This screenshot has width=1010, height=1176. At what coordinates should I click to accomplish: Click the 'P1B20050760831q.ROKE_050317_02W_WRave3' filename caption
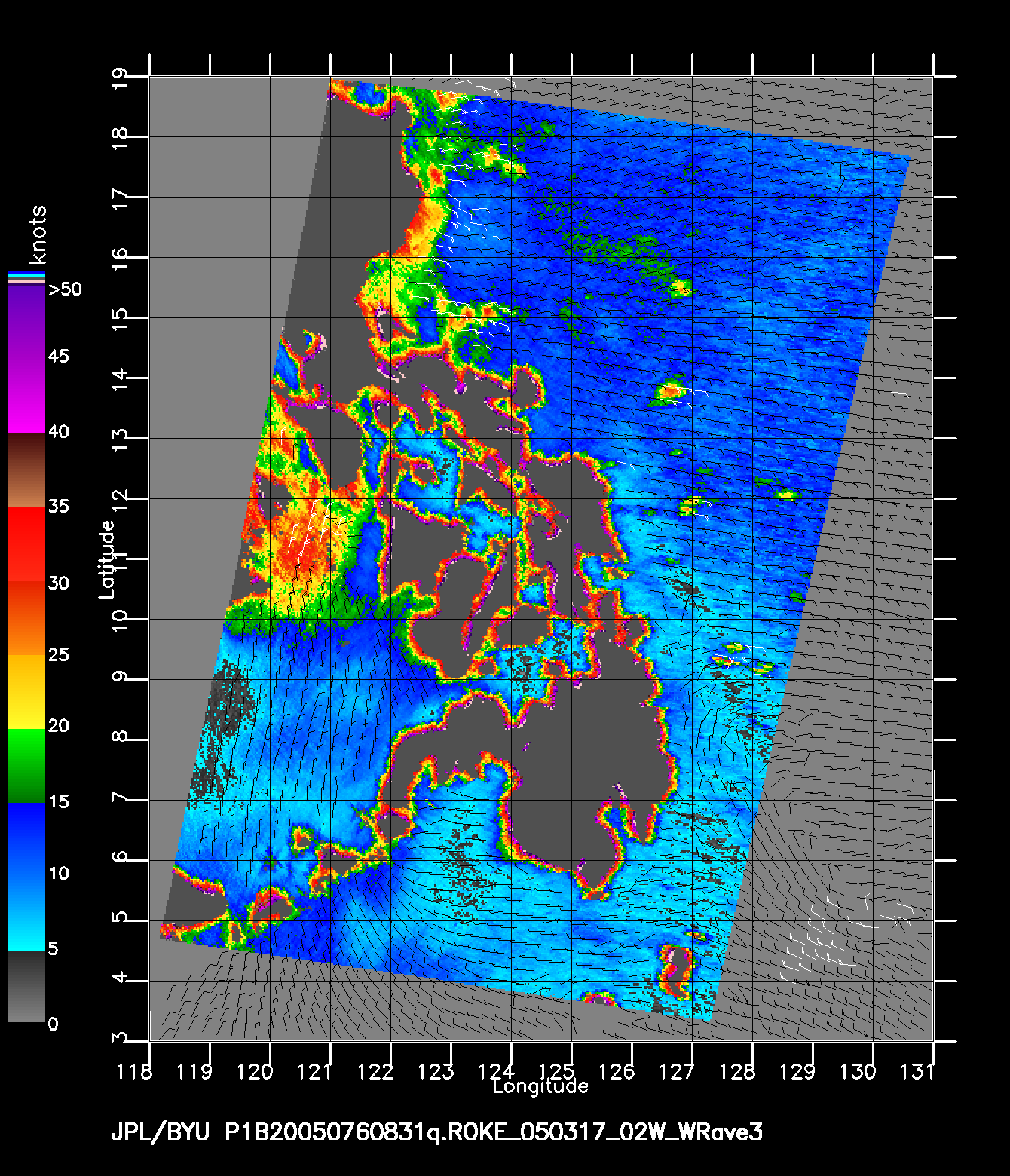(494, 1132)
